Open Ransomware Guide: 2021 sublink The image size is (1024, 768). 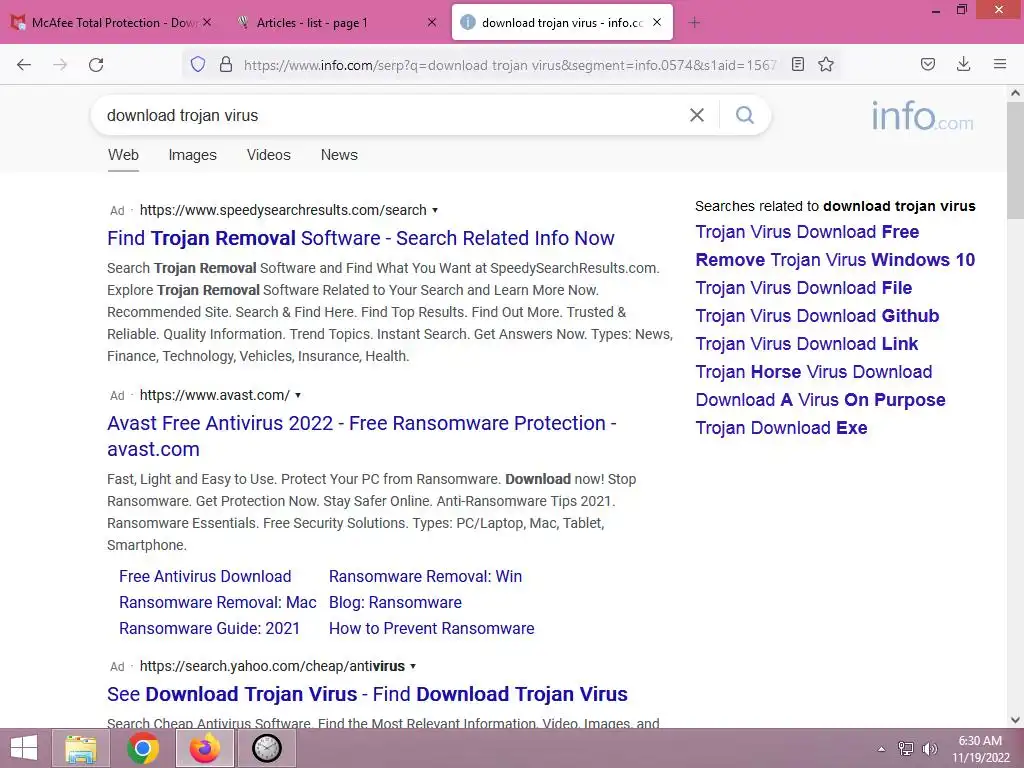pos(209,628)
